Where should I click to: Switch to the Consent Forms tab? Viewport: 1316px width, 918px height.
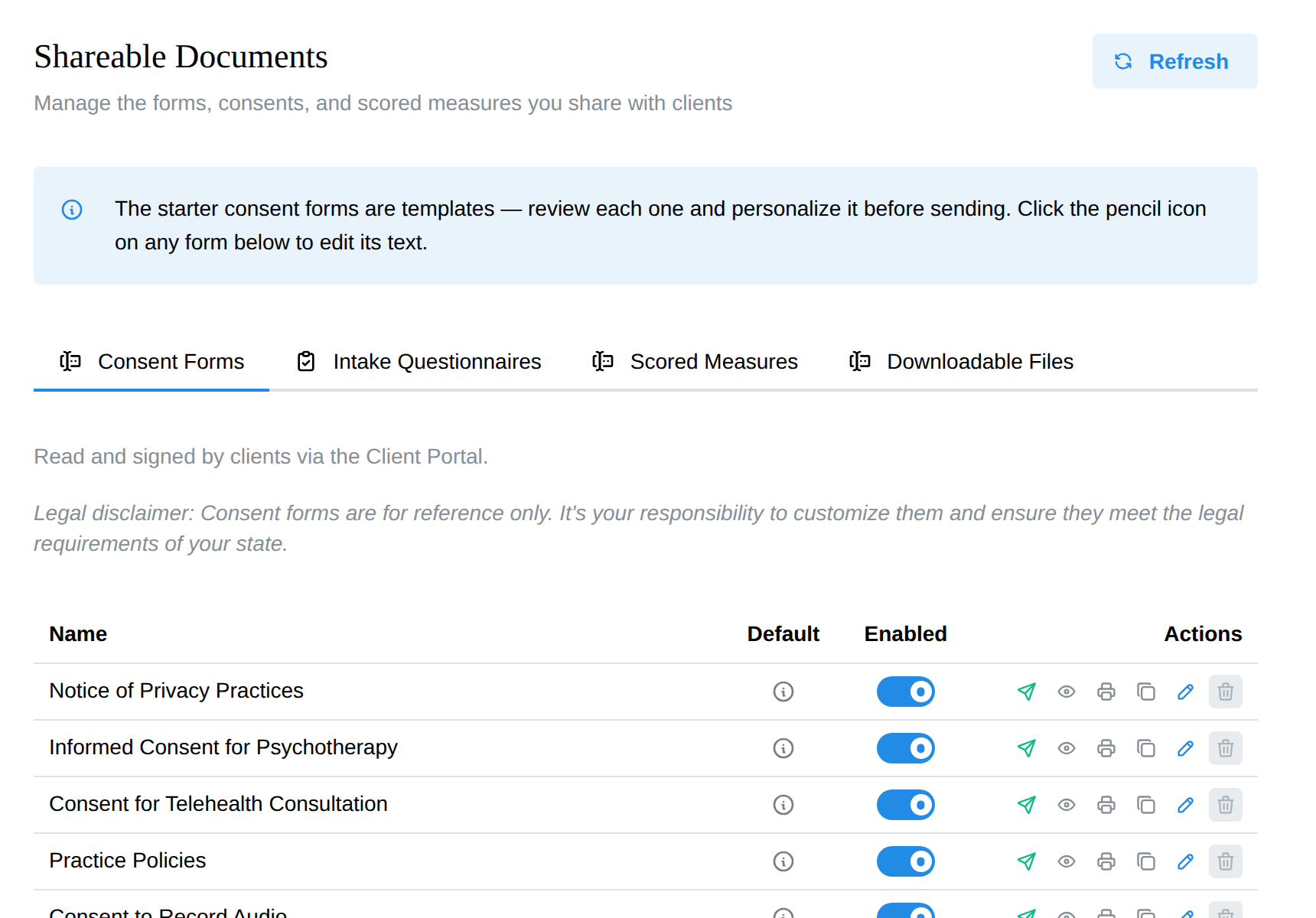tap(151, 362)
